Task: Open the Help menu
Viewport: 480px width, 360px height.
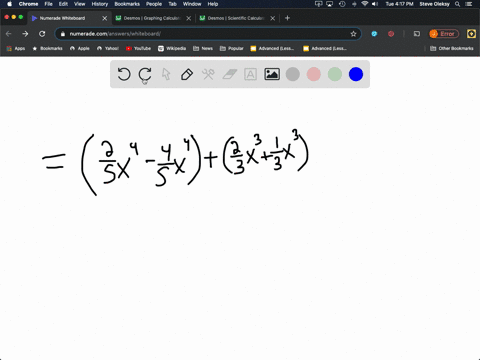Action: 213,4
